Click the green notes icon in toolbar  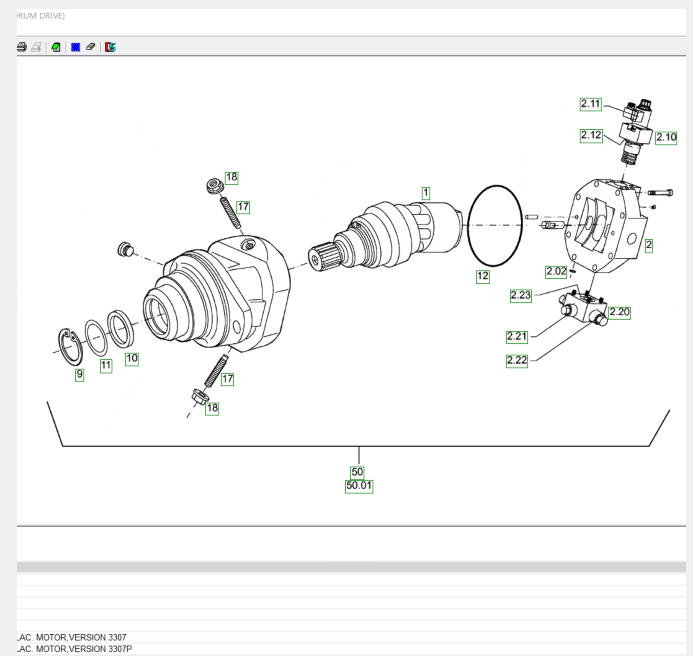(56, 47)
